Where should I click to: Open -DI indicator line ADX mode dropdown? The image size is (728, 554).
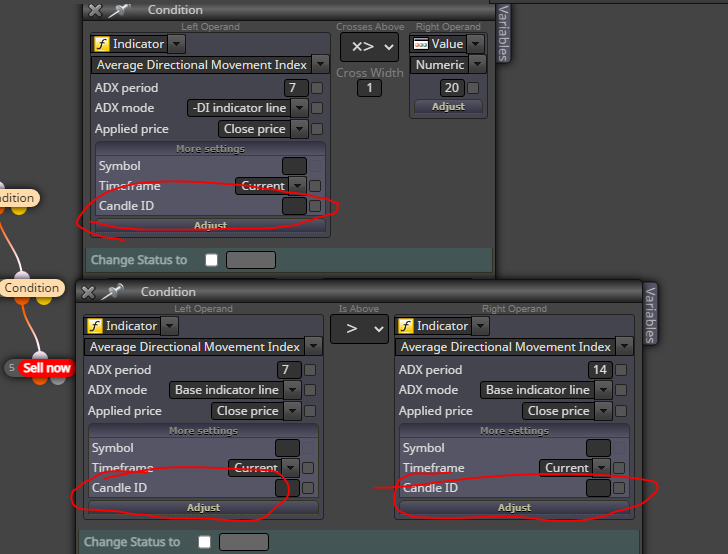pyautogui.click(x=299, y=108)
